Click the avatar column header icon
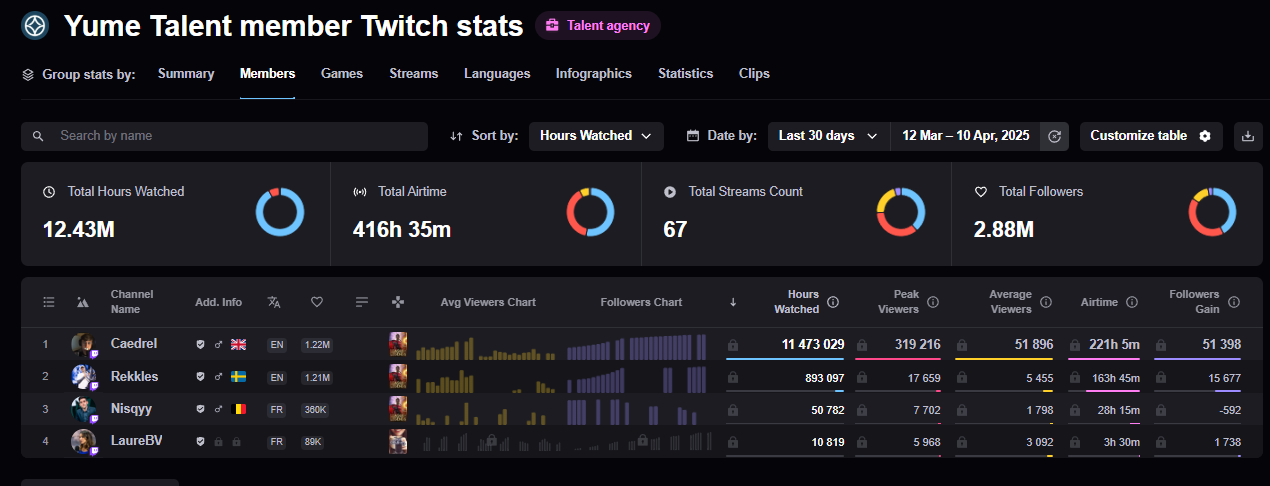 (82, 302)
